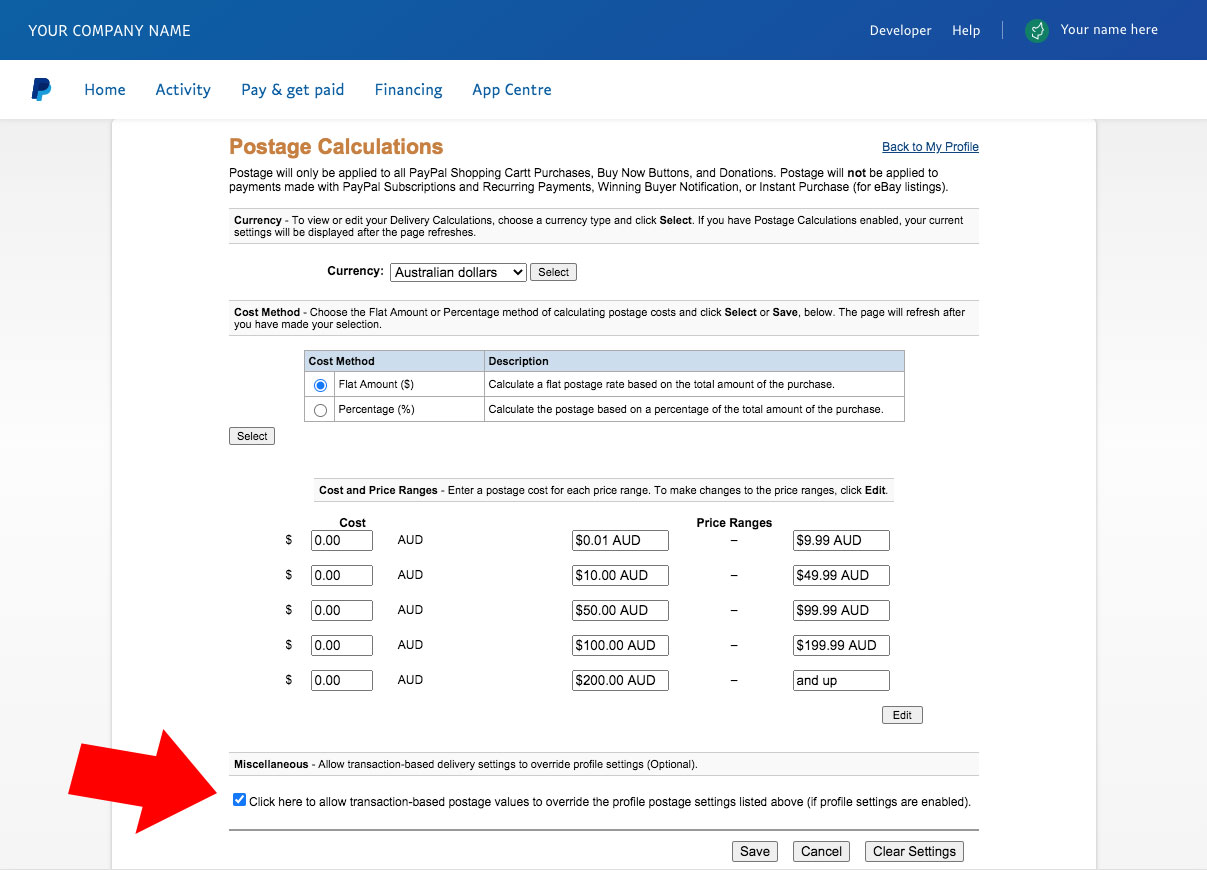Image resolution: width=1207 pixels, height=870 pixels.
Task: Click the Clear Settings button
Action: click(x=914, y=851)
